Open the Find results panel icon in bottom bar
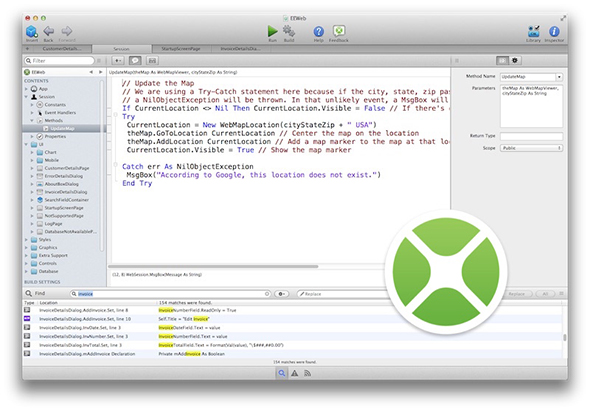 (x=281, y=373)
